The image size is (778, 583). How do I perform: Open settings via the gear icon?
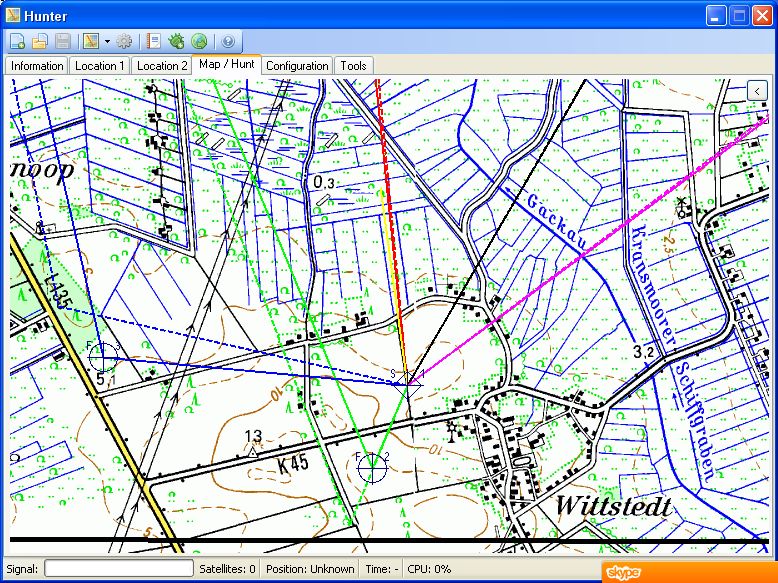pos(124,42)
